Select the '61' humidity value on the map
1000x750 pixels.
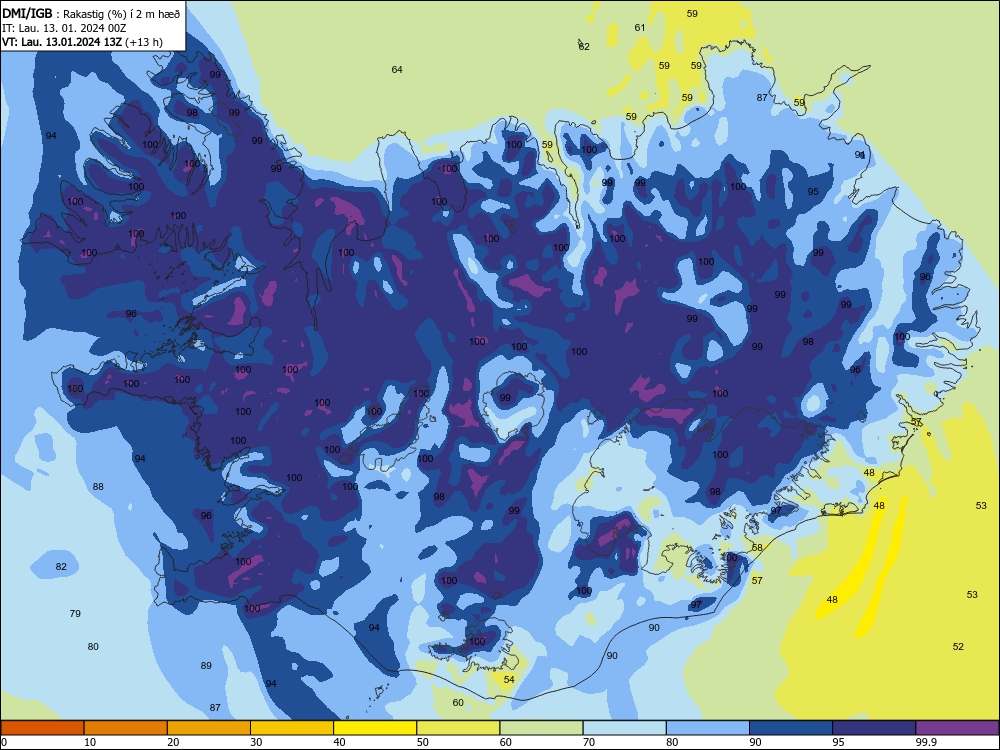[640, 27]
